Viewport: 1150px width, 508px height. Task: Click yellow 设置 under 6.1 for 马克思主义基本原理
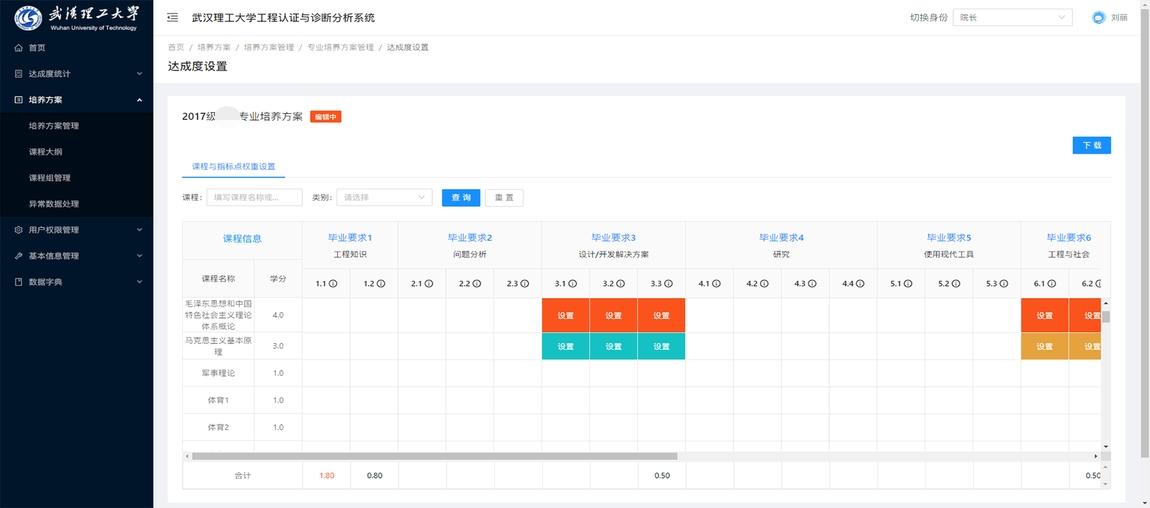1044,346
